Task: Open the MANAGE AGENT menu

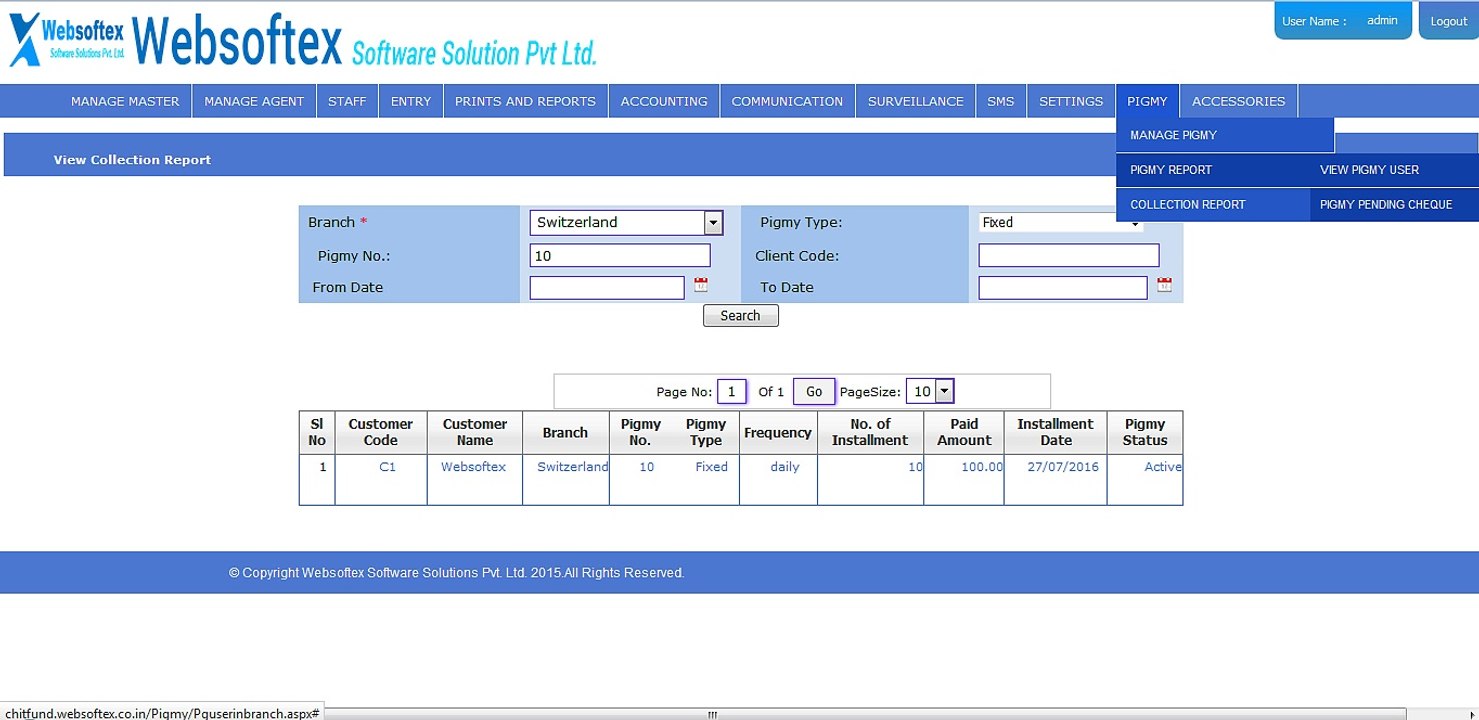Action: (x=254, y=101)
